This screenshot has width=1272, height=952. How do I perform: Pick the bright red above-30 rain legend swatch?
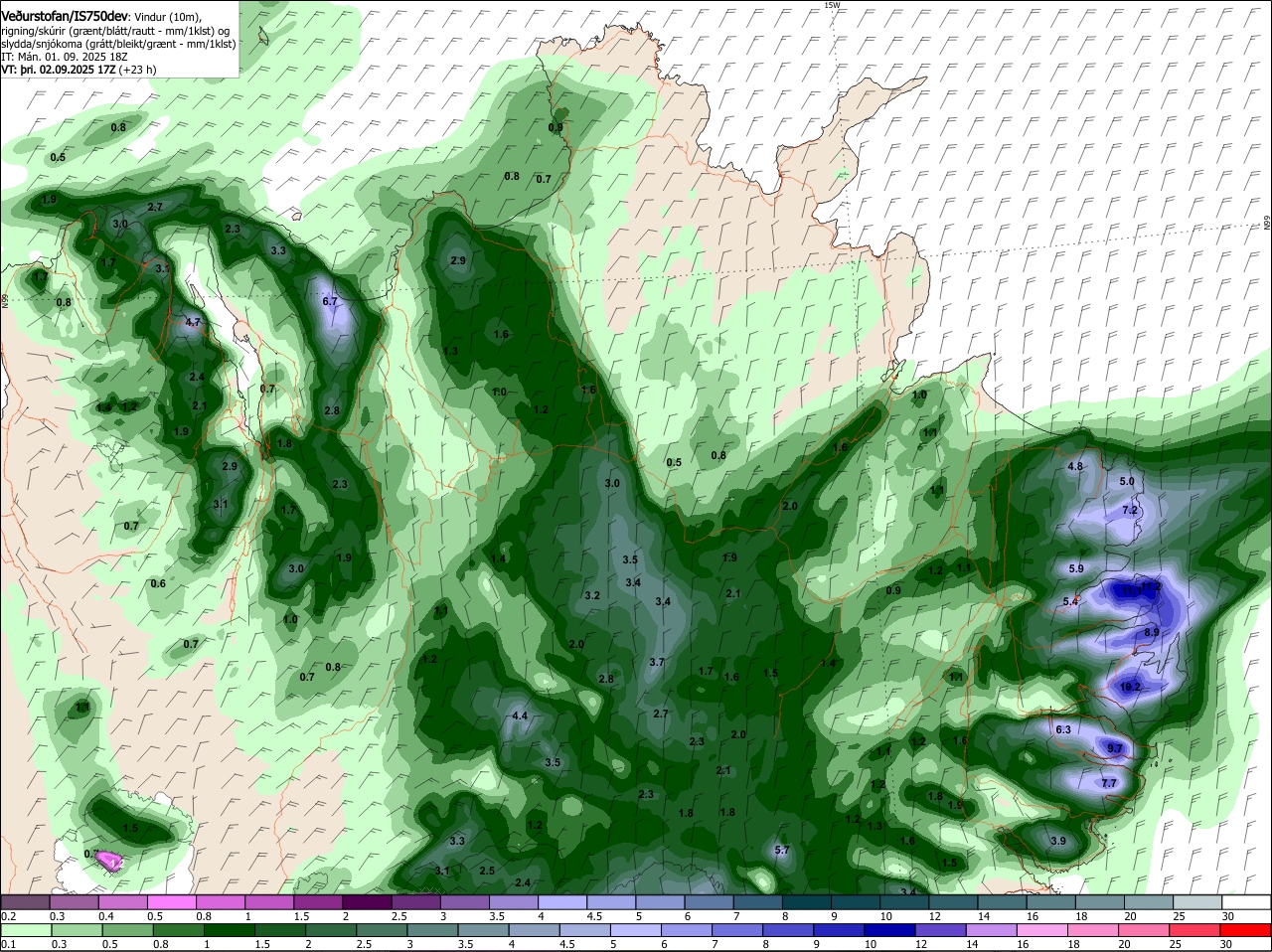[1246, 929]
